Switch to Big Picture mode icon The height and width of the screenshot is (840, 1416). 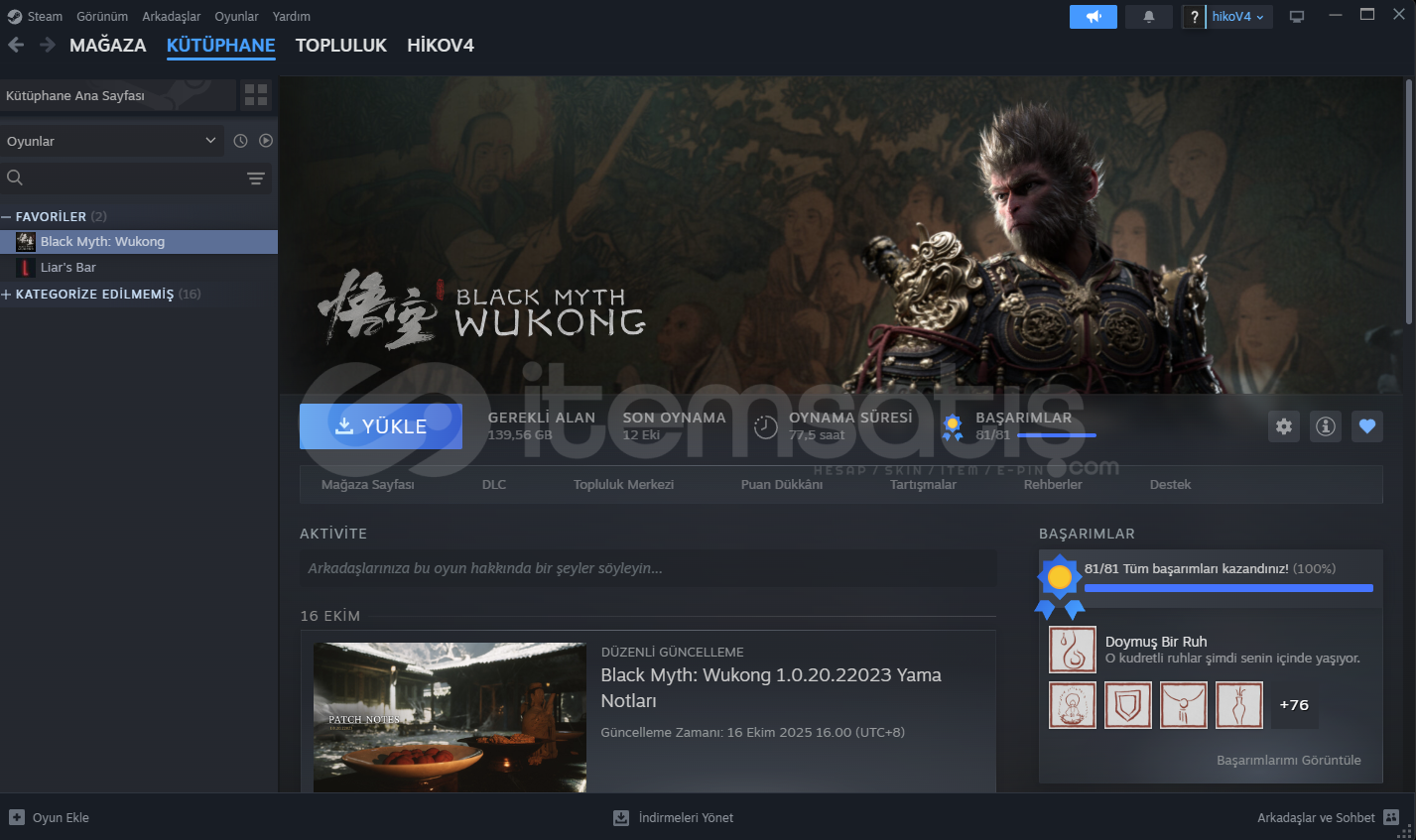coord(1296,17)
